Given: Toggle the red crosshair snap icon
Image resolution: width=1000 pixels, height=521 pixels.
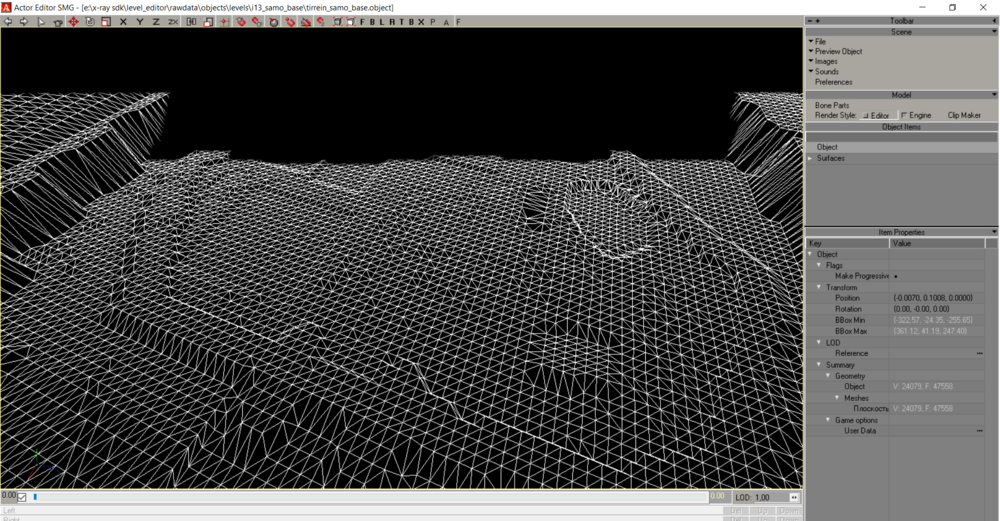Looking at the screenshot, I should point(224,22).
